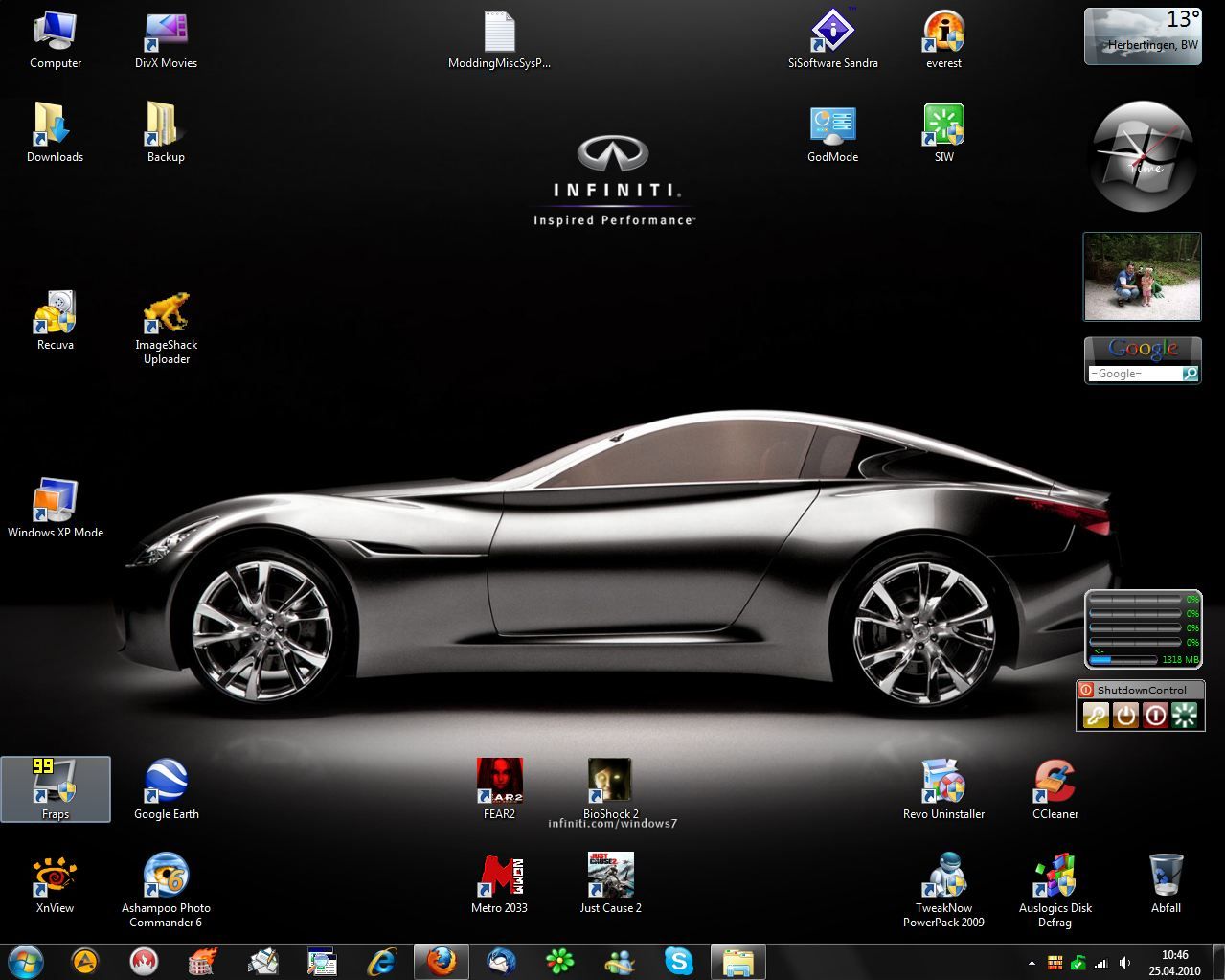Open Internet Explorer from the taskbar
Viewport: 1225px width, 980px height.
click(x=382, y=961)
